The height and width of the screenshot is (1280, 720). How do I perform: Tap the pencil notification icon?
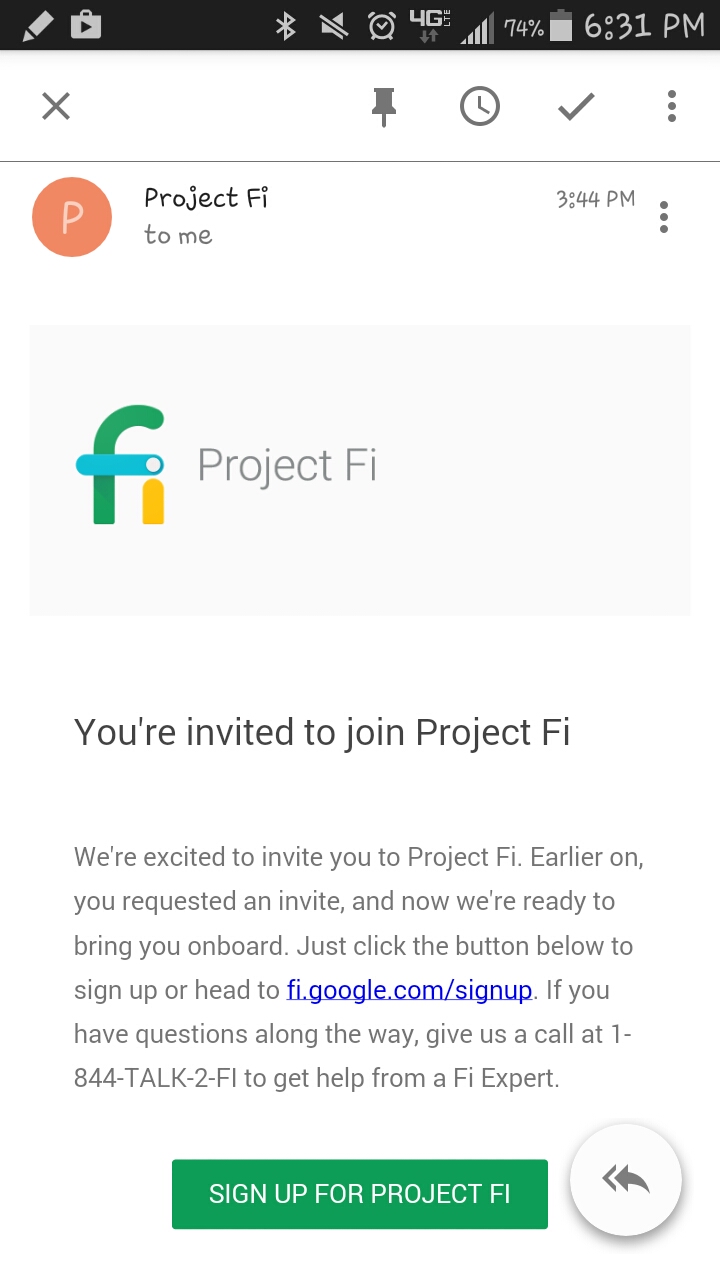click(37, 25)
